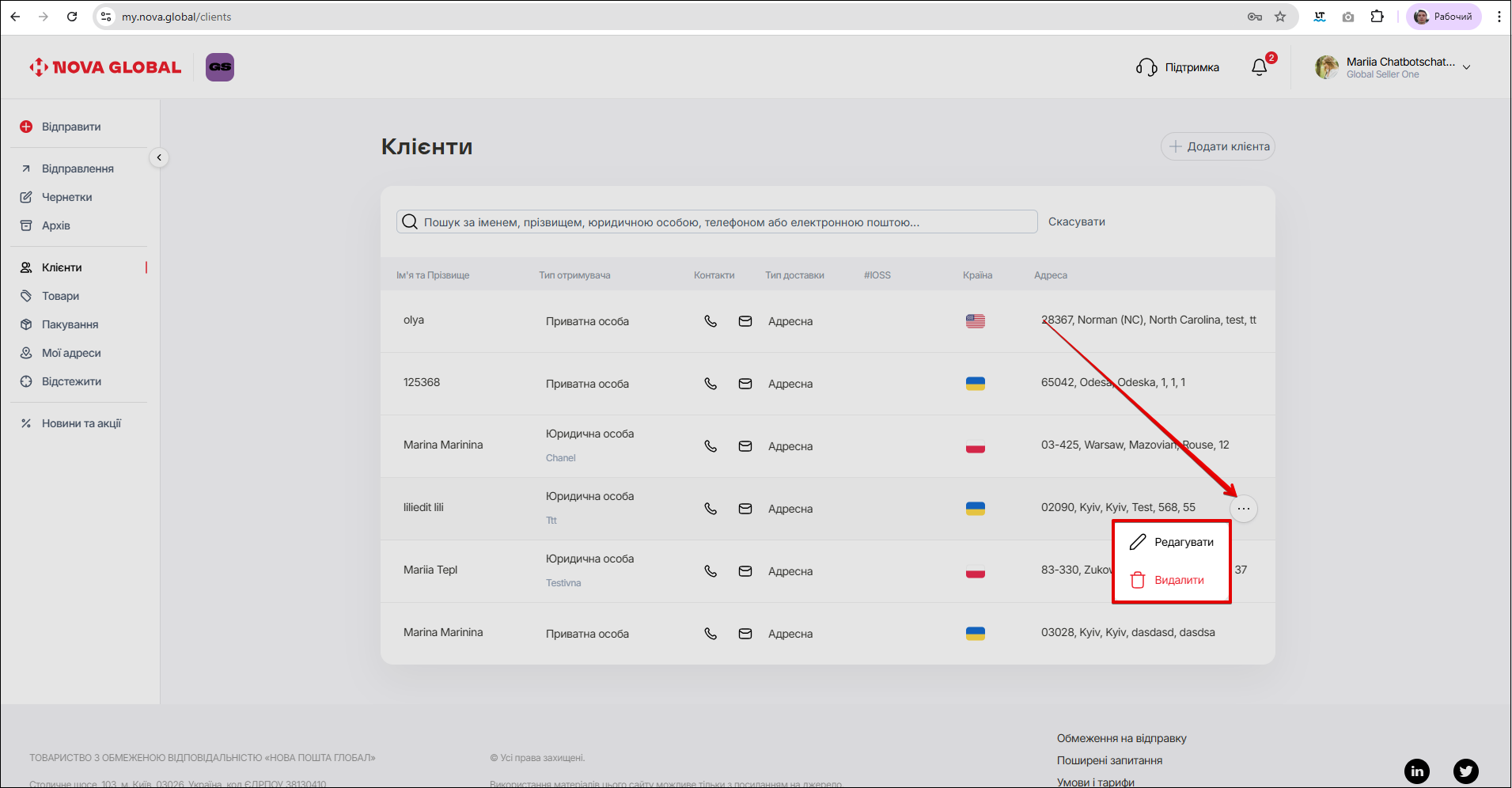Screen dimensions: 1512x788
Task: Click phone icon in Marina Marinina Chanel row
Action: [711, 446]
